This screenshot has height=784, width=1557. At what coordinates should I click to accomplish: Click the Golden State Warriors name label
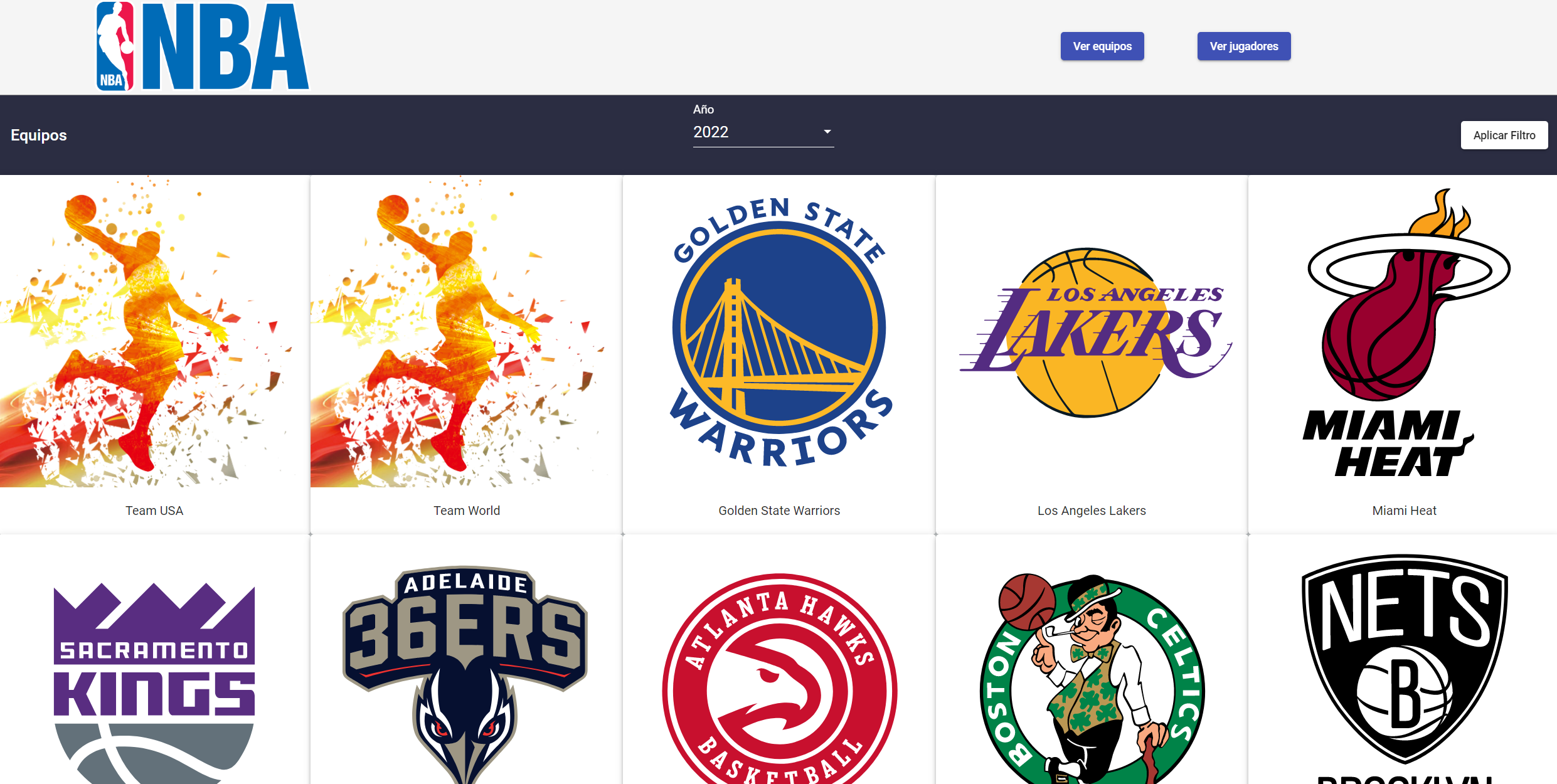[779, 511]
